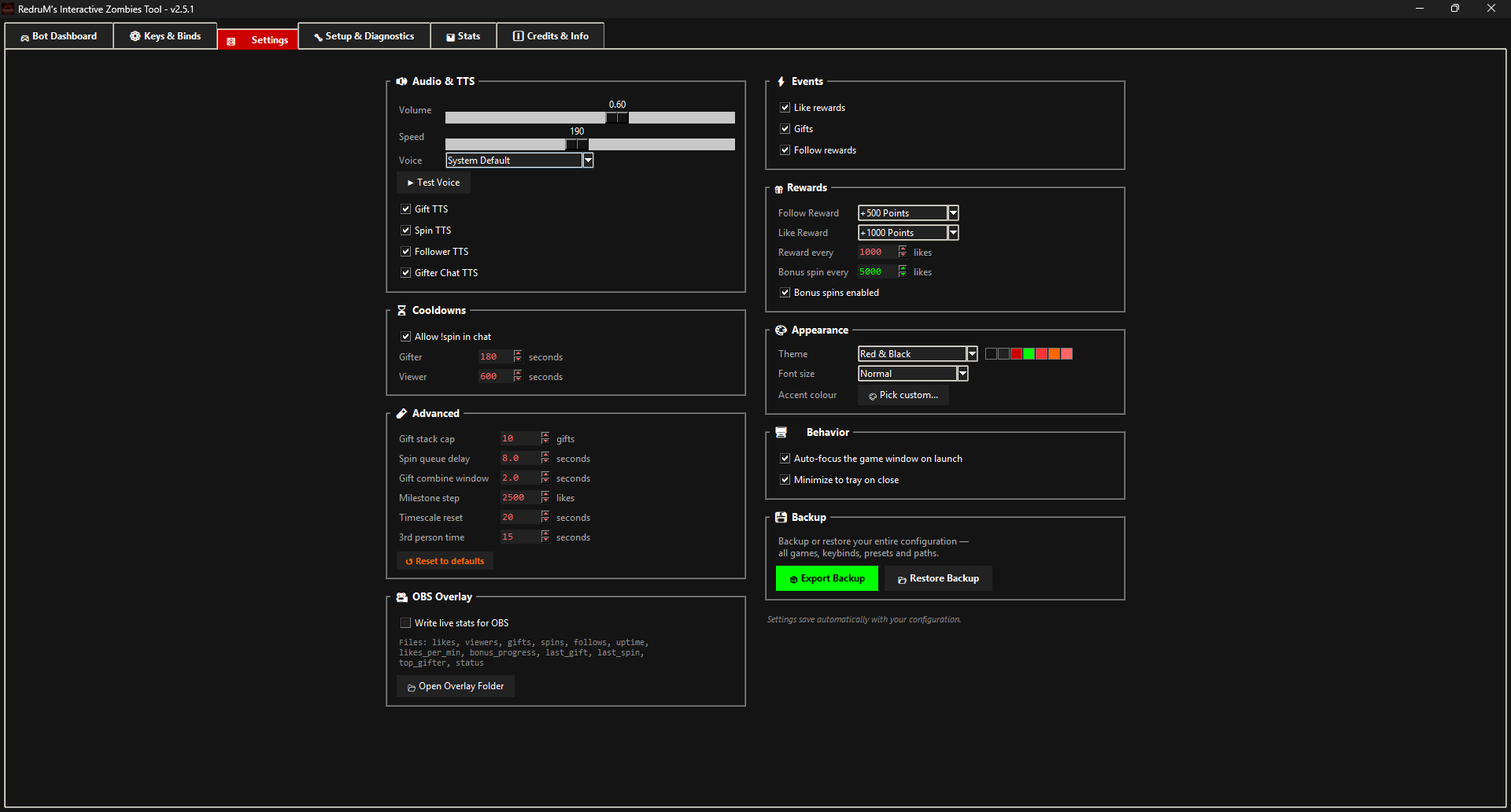Switch to the Keys & Binds tab

click(165, 36)
